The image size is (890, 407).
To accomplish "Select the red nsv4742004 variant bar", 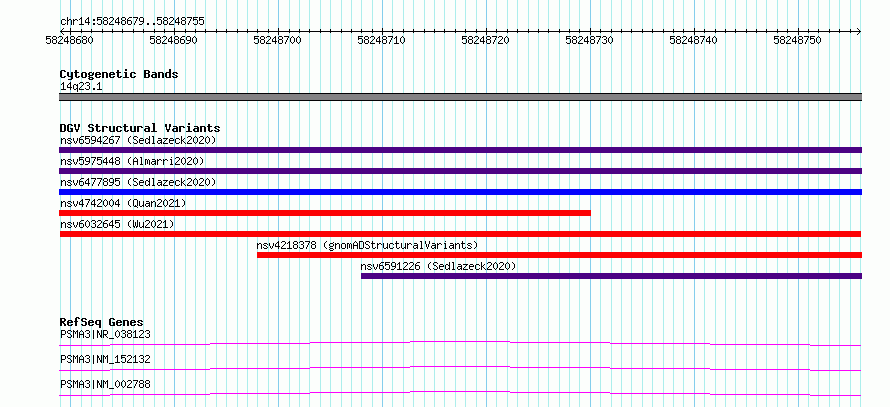I will pyautogui.click(x=325, y=213).
